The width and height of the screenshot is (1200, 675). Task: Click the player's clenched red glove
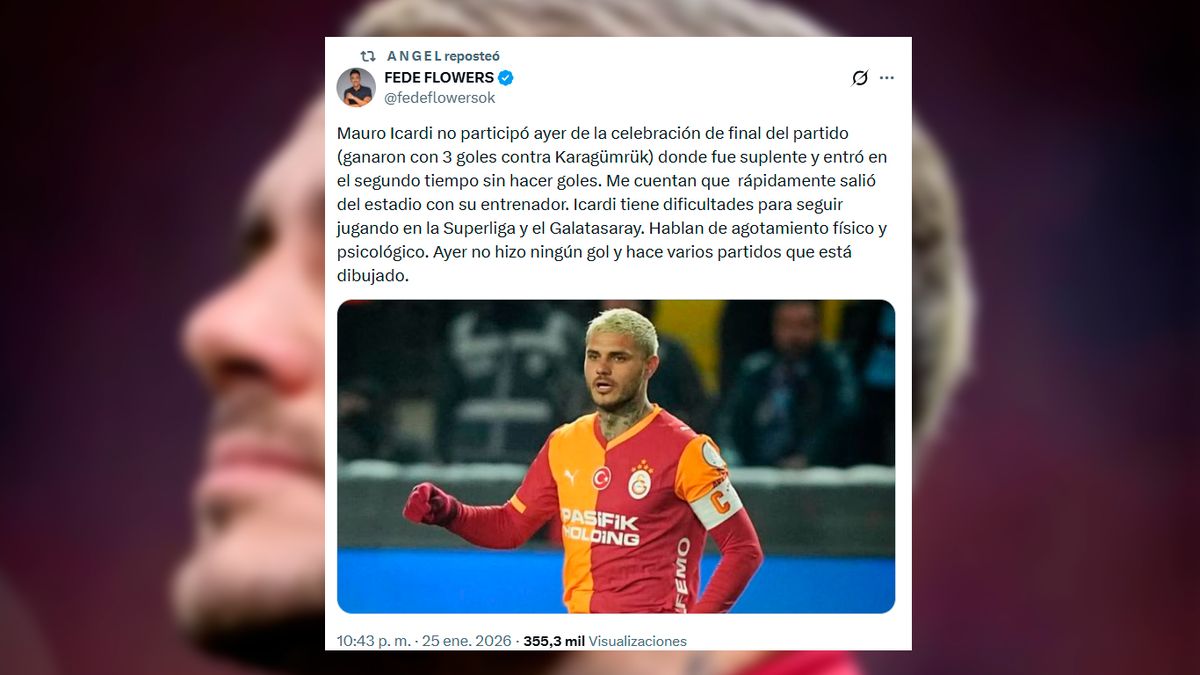(428, 503)
